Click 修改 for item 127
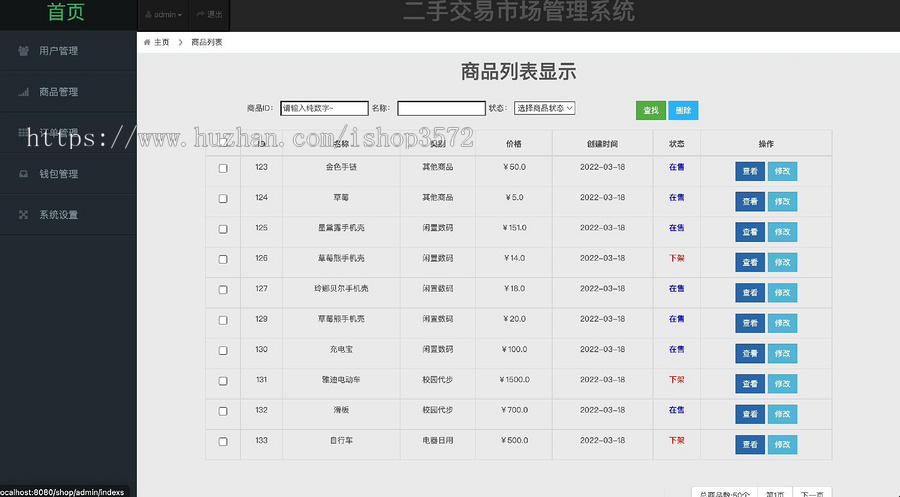This screenshot has height=497, width=900. [x=782, y=293]
